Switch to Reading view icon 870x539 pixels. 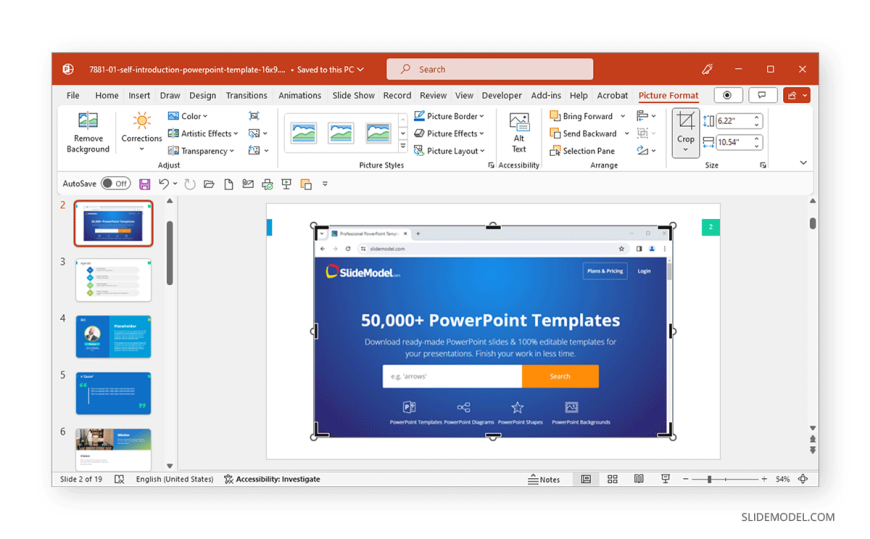(639, 479)
